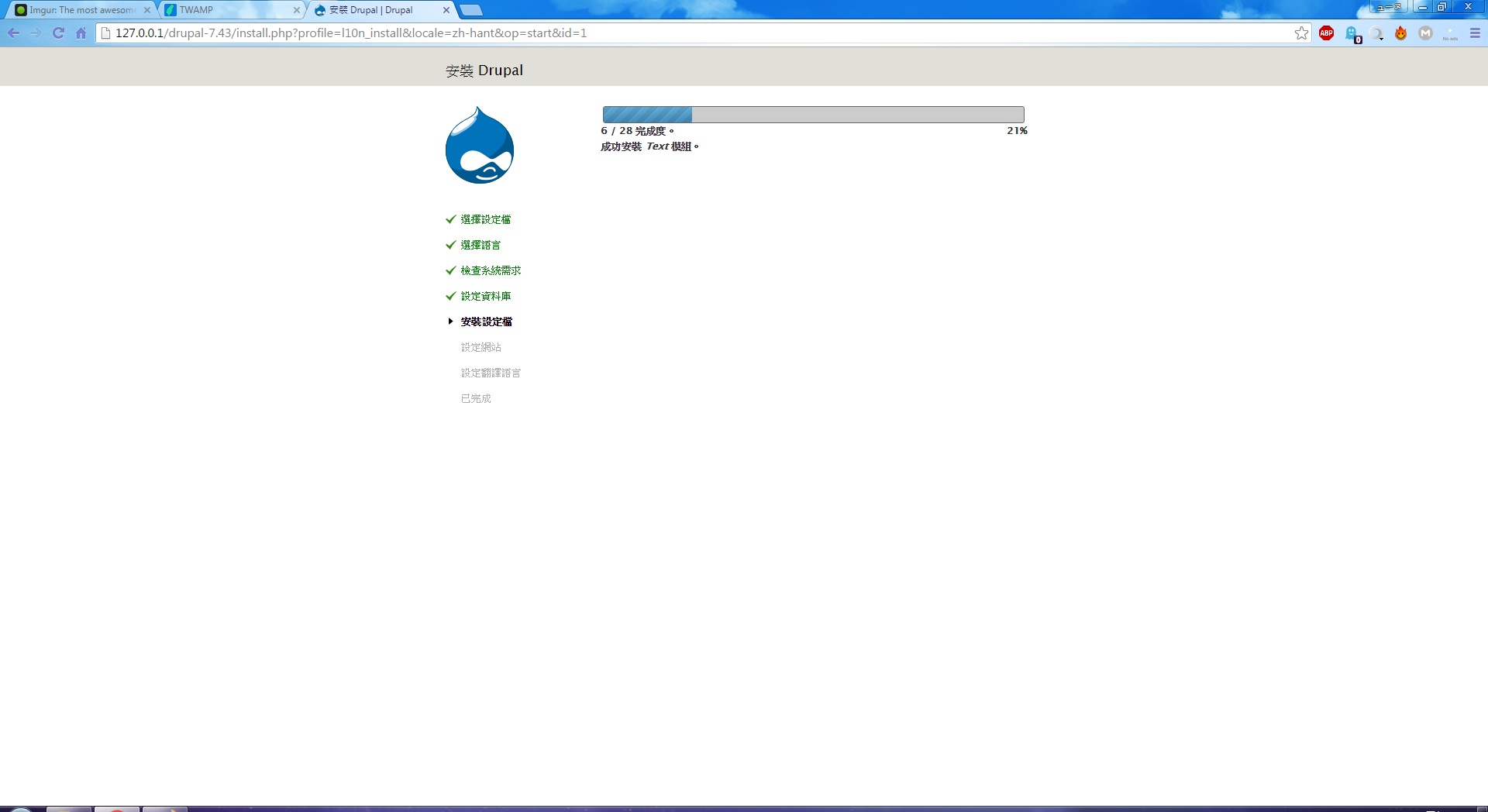Click the browser forward arrow
Screen dimensions: 1488x812
click(x=35, y=33)
